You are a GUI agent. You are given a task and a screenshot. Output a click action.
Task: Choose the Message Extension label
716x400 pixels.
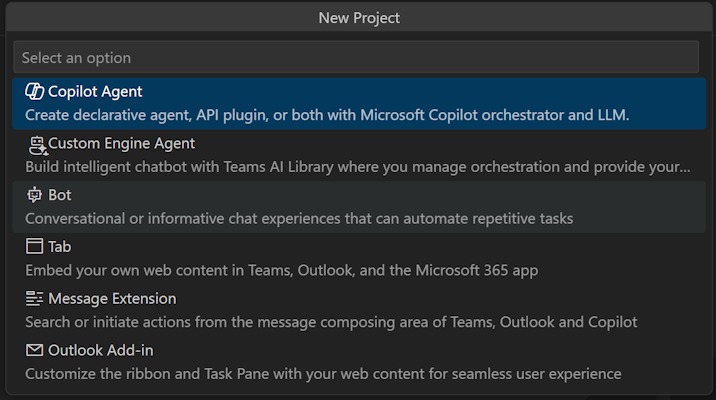coord(112,299)
